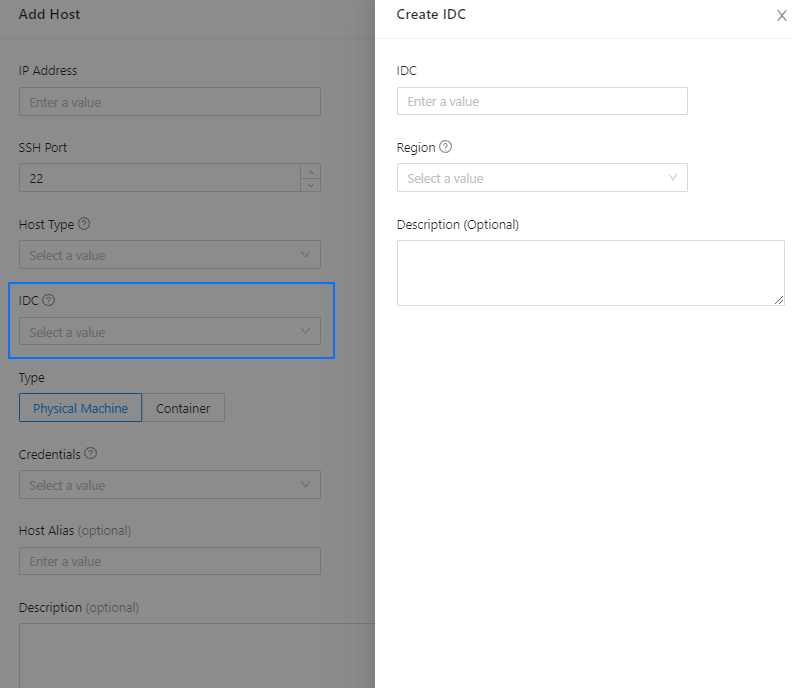
Task: Click the Host Alias input field
Action: click(170, 561)
